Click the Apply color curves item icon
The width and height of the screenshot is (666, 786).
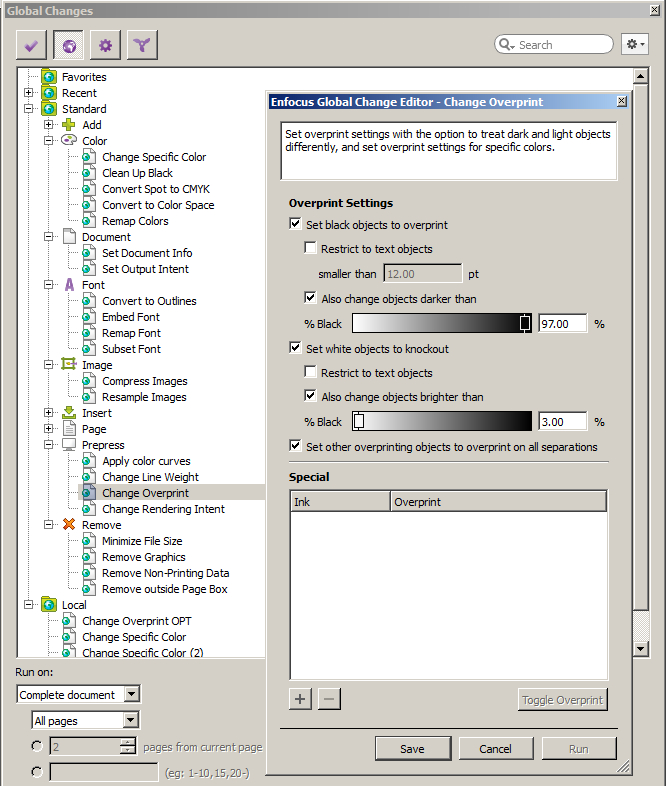pos(89,461)
